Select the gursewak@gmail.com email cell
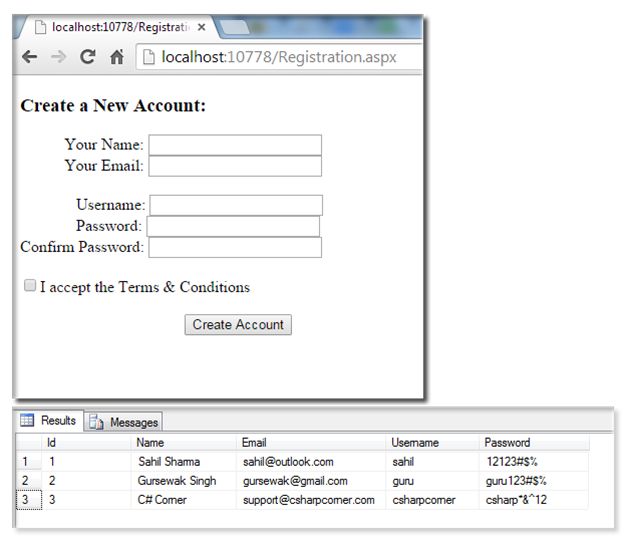This screenshot has width=624, height=536. [x=311, y=481]
